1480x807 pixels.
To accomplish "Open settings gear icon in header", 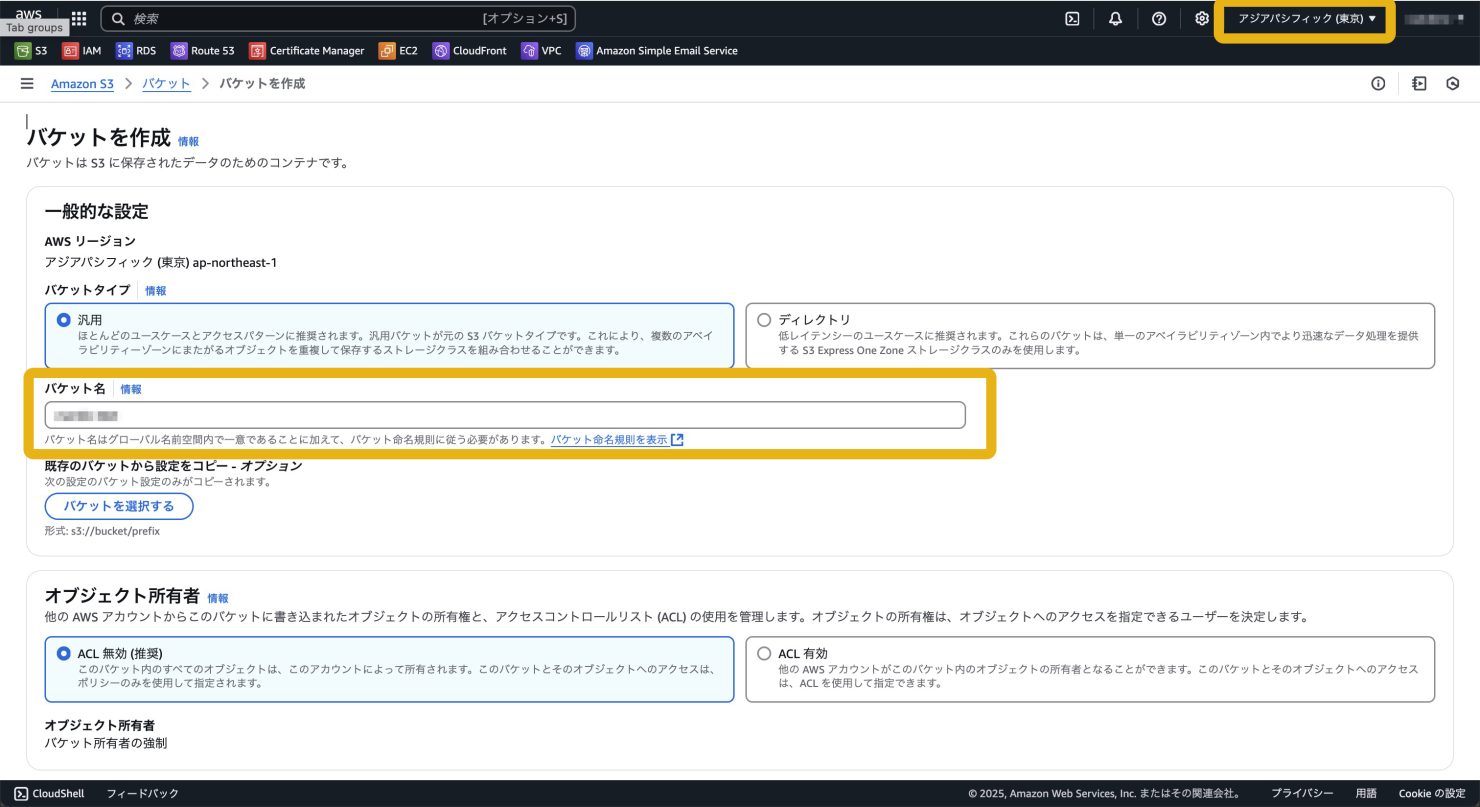I will coord(1202,18).
